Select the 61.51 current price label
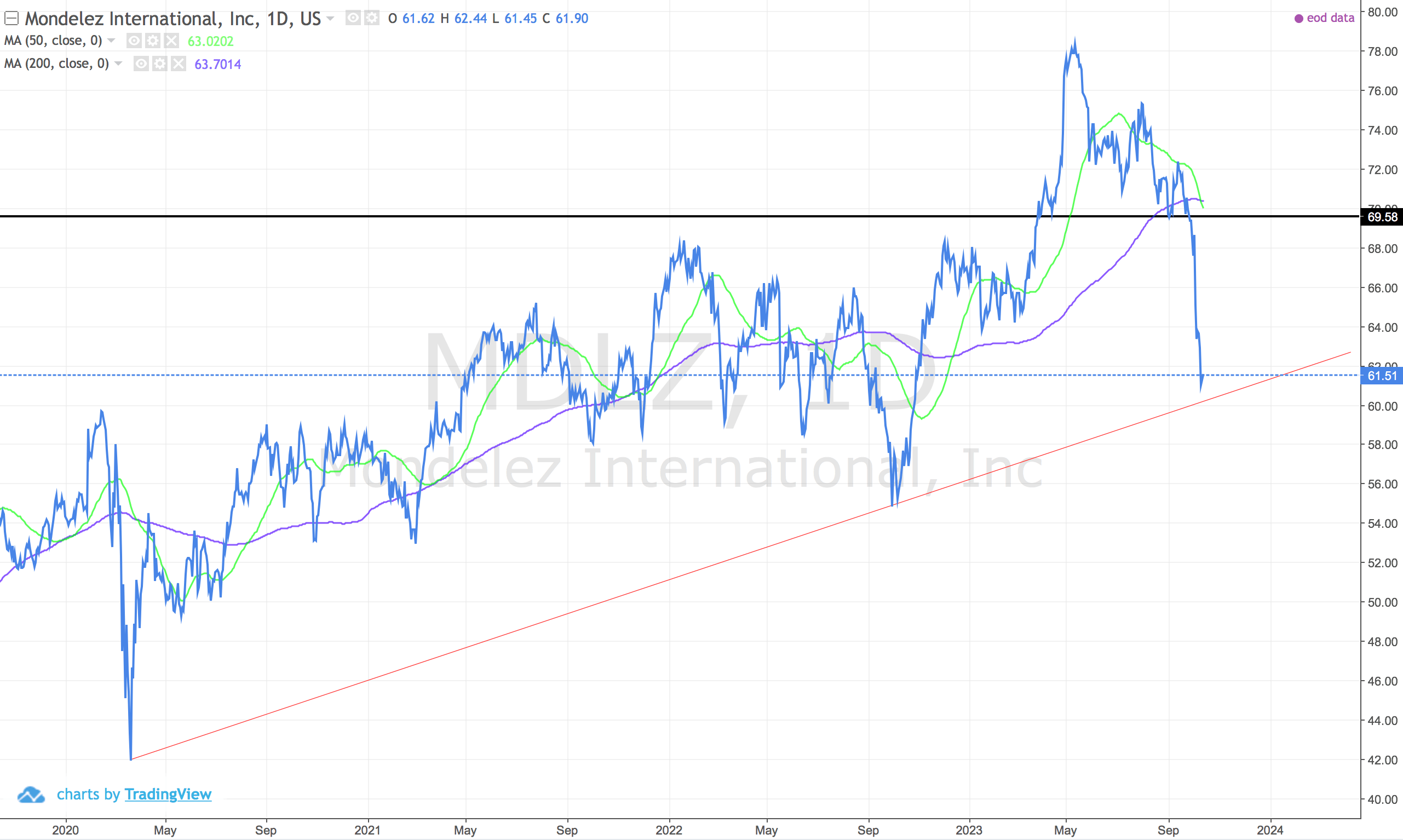 tap(1382, 375)
